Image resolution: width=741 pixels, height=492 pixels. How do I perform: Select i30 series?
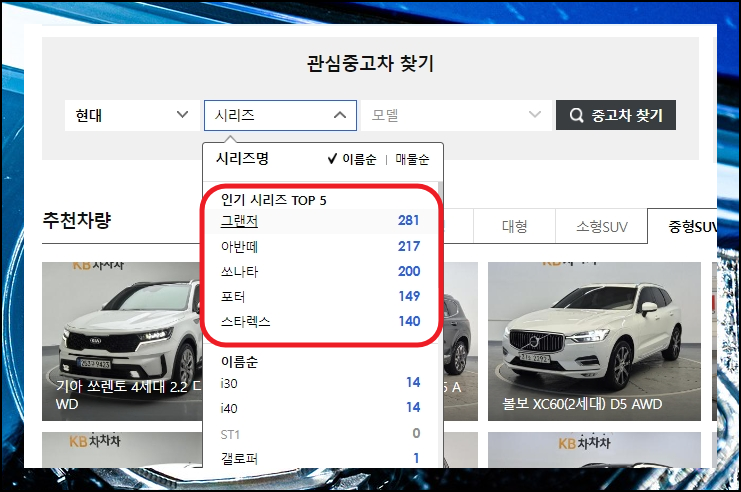point(320,383)
